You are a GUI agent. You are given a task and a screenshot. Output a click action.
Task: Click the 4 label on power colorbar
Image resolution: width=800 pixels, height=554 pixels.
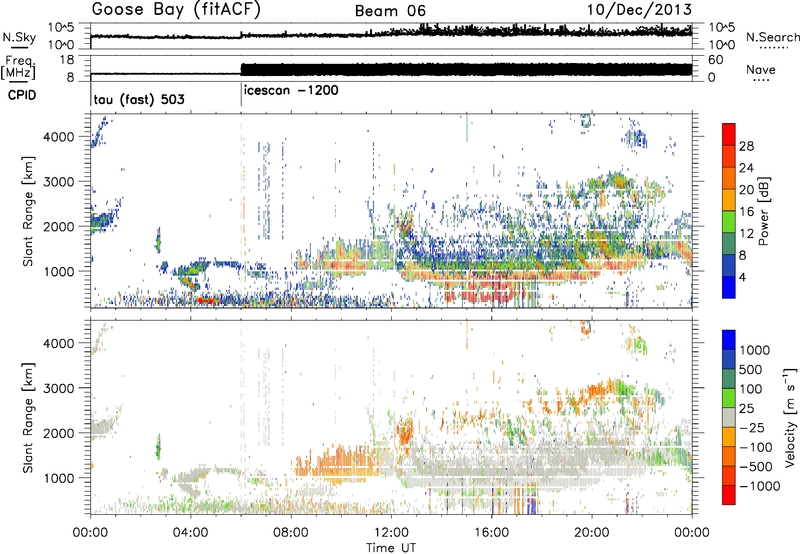pyautogui.click(x=743, y=277)
